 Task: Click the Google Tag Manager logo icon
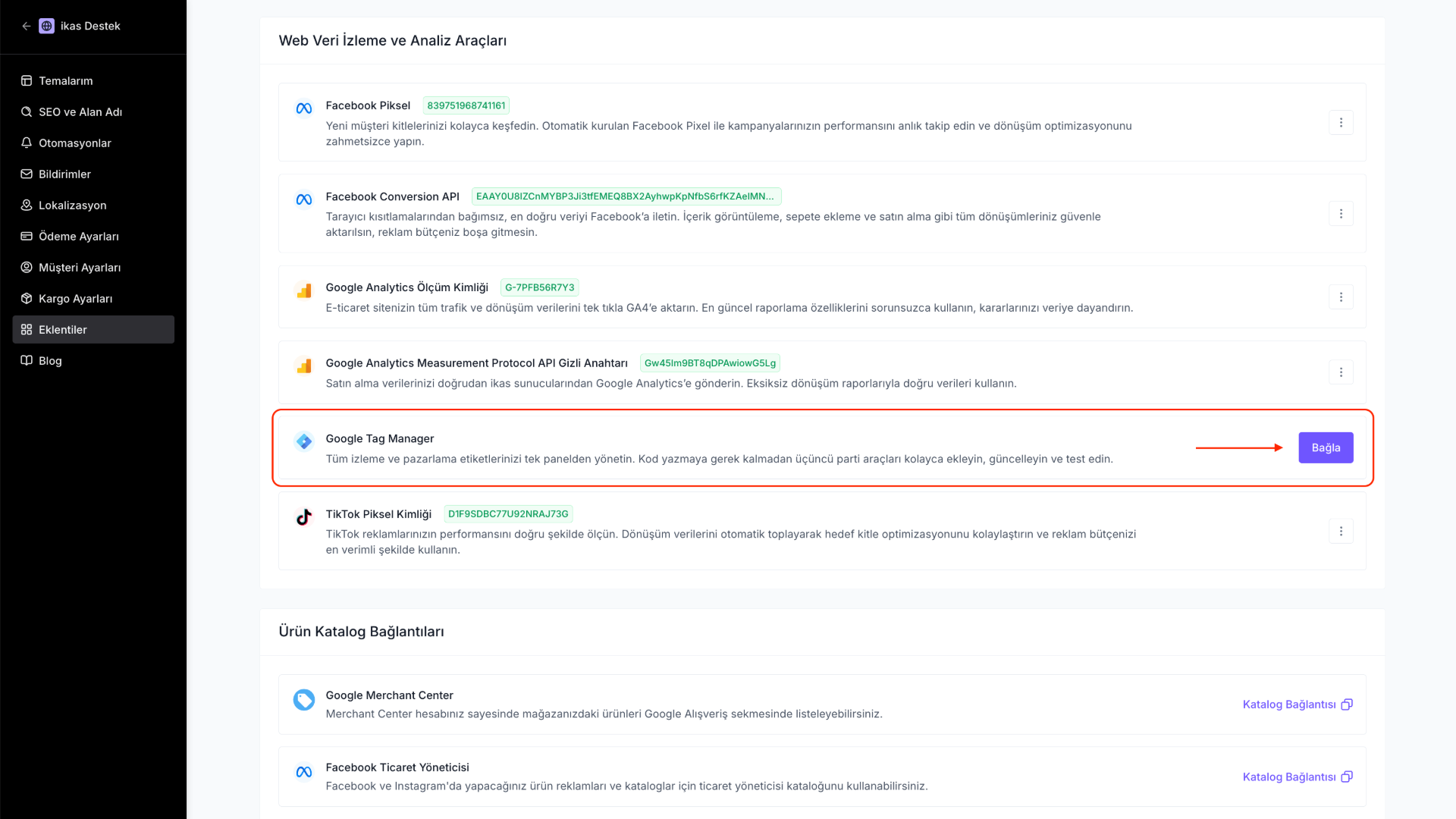[304, 441]
